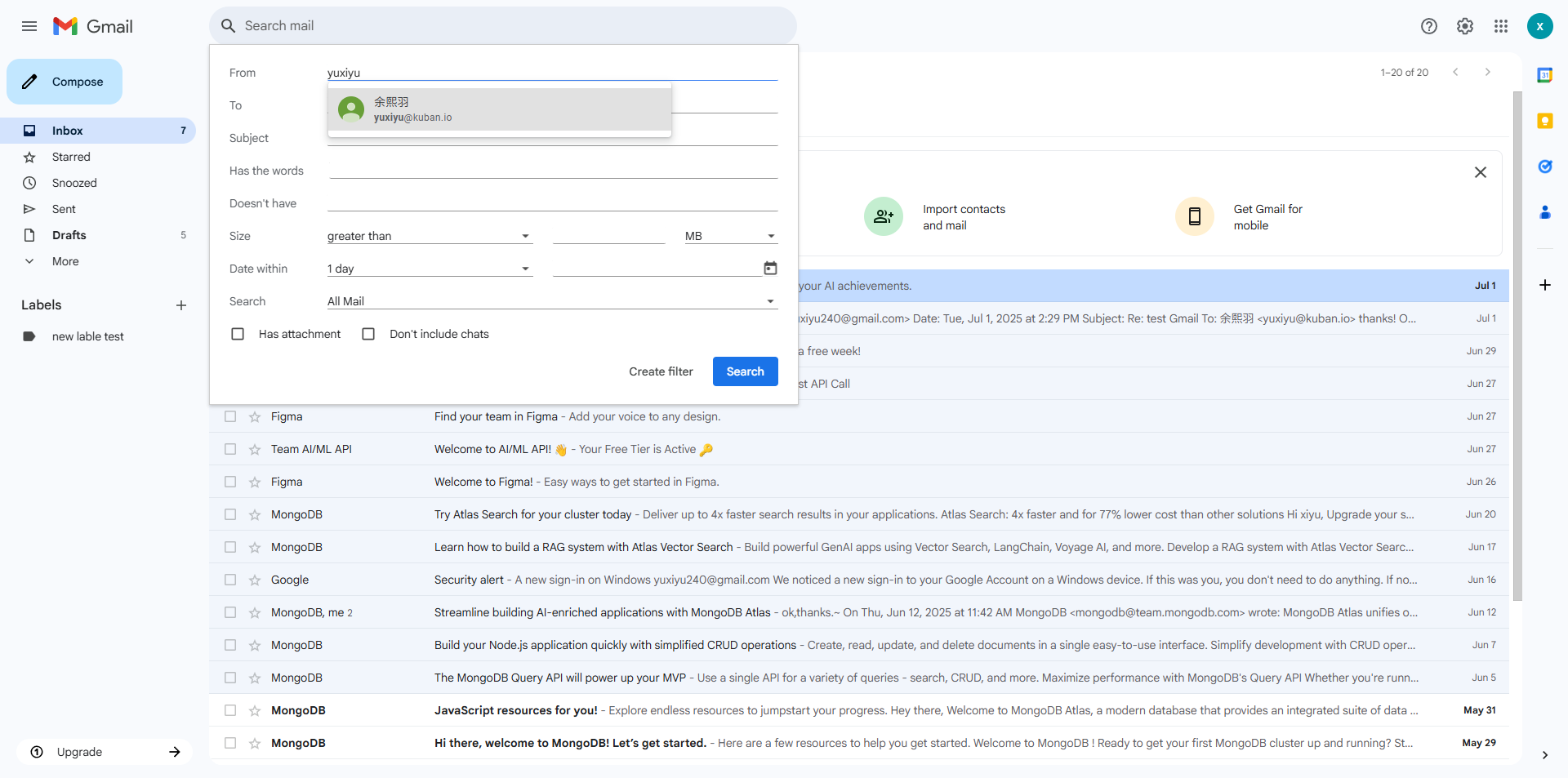This screenshot has width=1568, height=778.
Task: Select the MongoDB, me email checkbox
Action: [x=230, y=612]
